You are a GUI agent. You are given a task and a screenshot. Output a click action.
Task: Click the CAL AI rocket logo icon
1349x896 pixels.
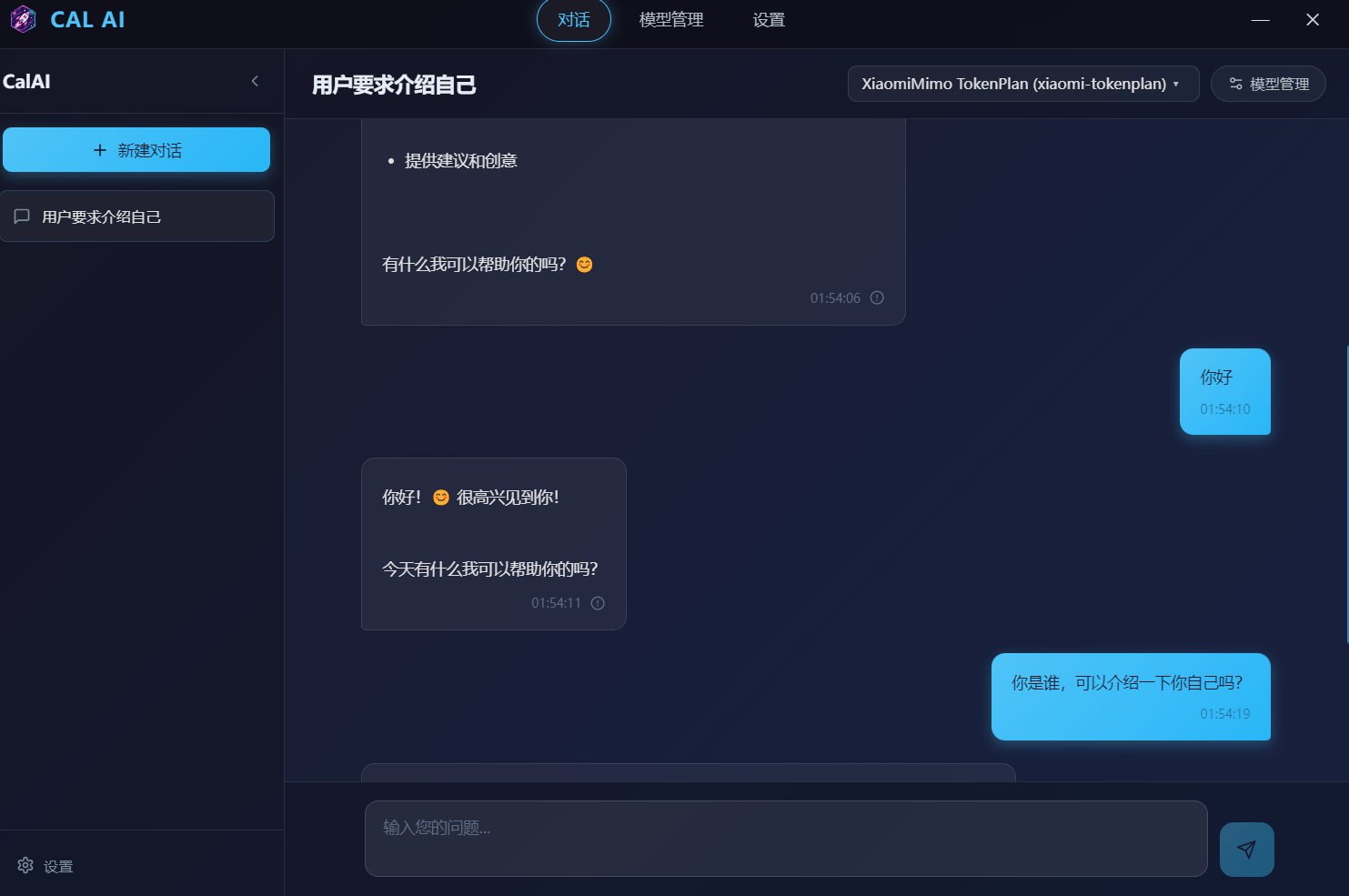[x=23, y=19]
